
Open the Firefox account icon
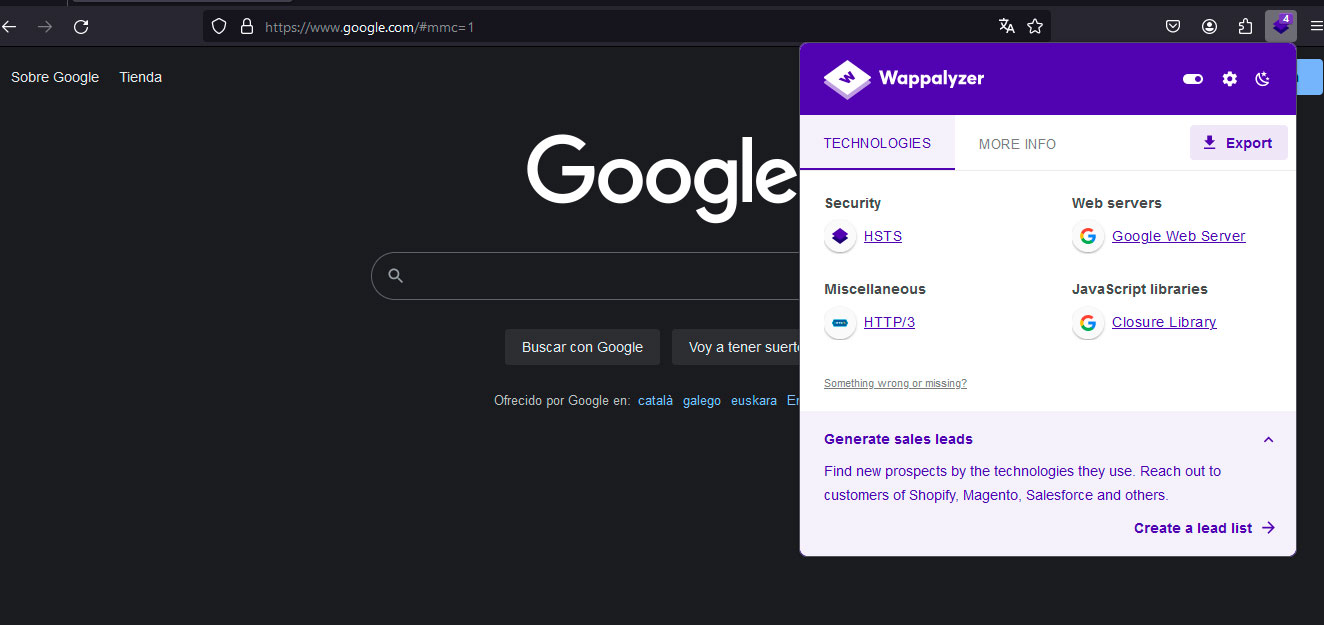tap(1209, 27)
